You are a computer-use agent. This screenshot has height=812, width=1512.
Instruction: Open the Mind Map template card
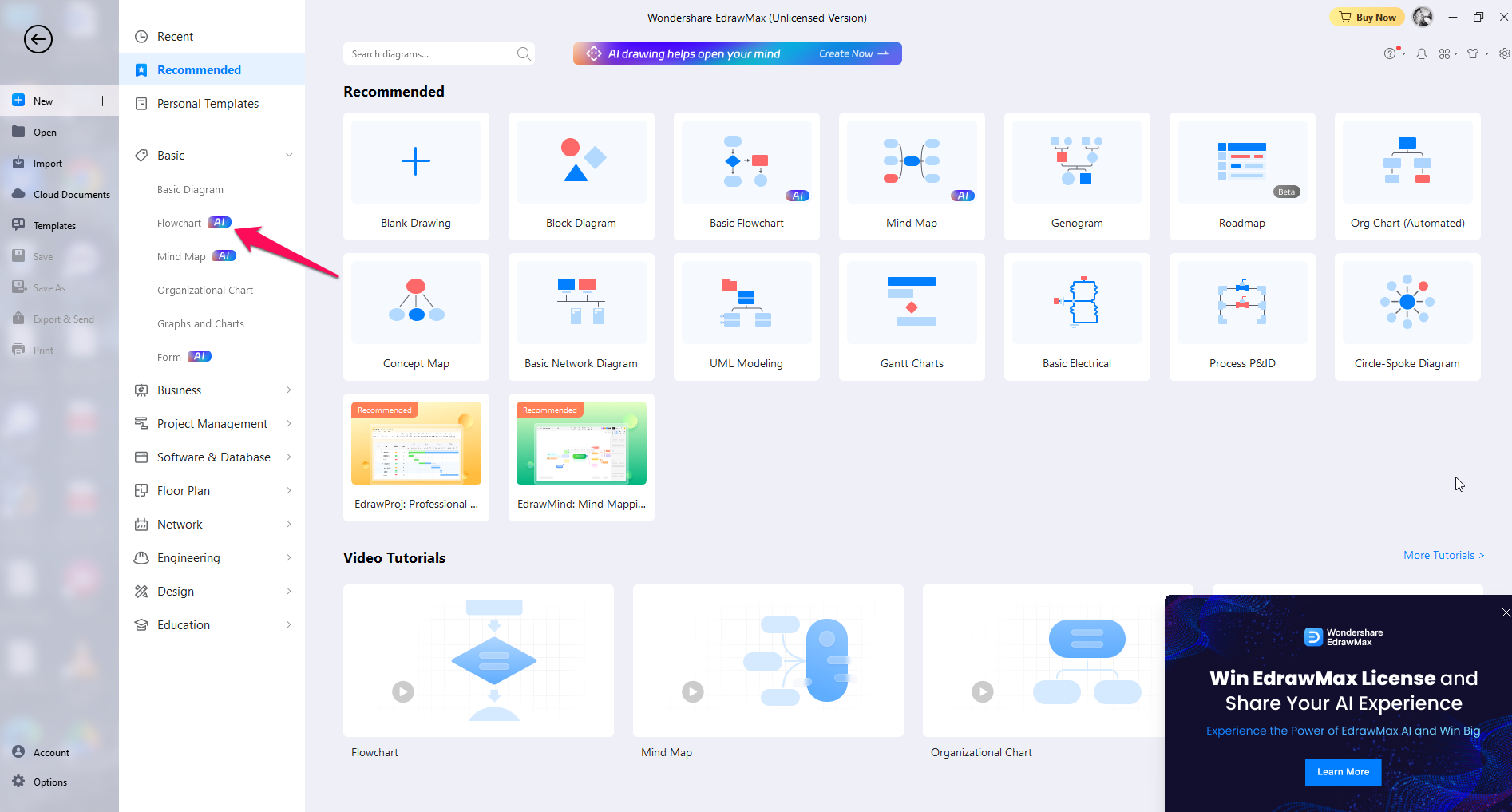point(912,176)
